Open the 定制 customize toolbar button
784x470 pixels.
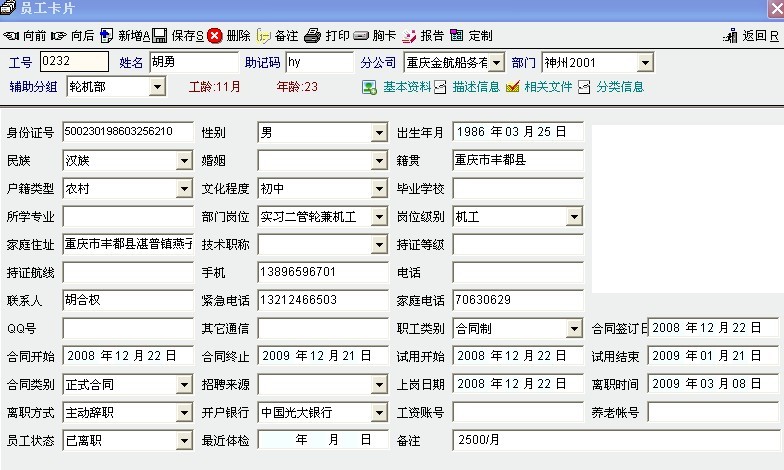tap(457, 36)
